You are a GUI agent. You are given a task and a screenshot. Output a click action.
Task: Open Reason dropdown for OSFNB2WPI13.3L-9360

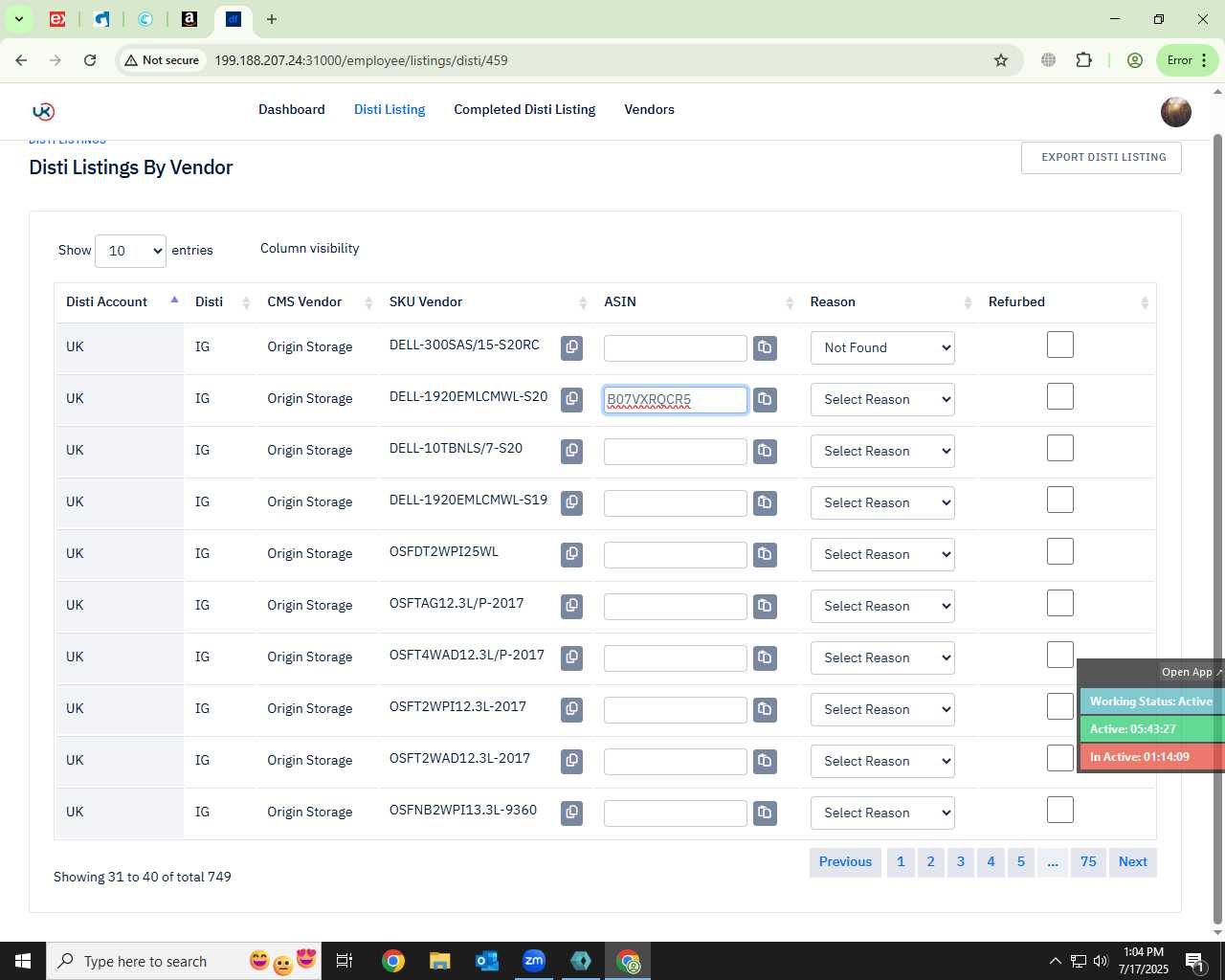[882, 813]
